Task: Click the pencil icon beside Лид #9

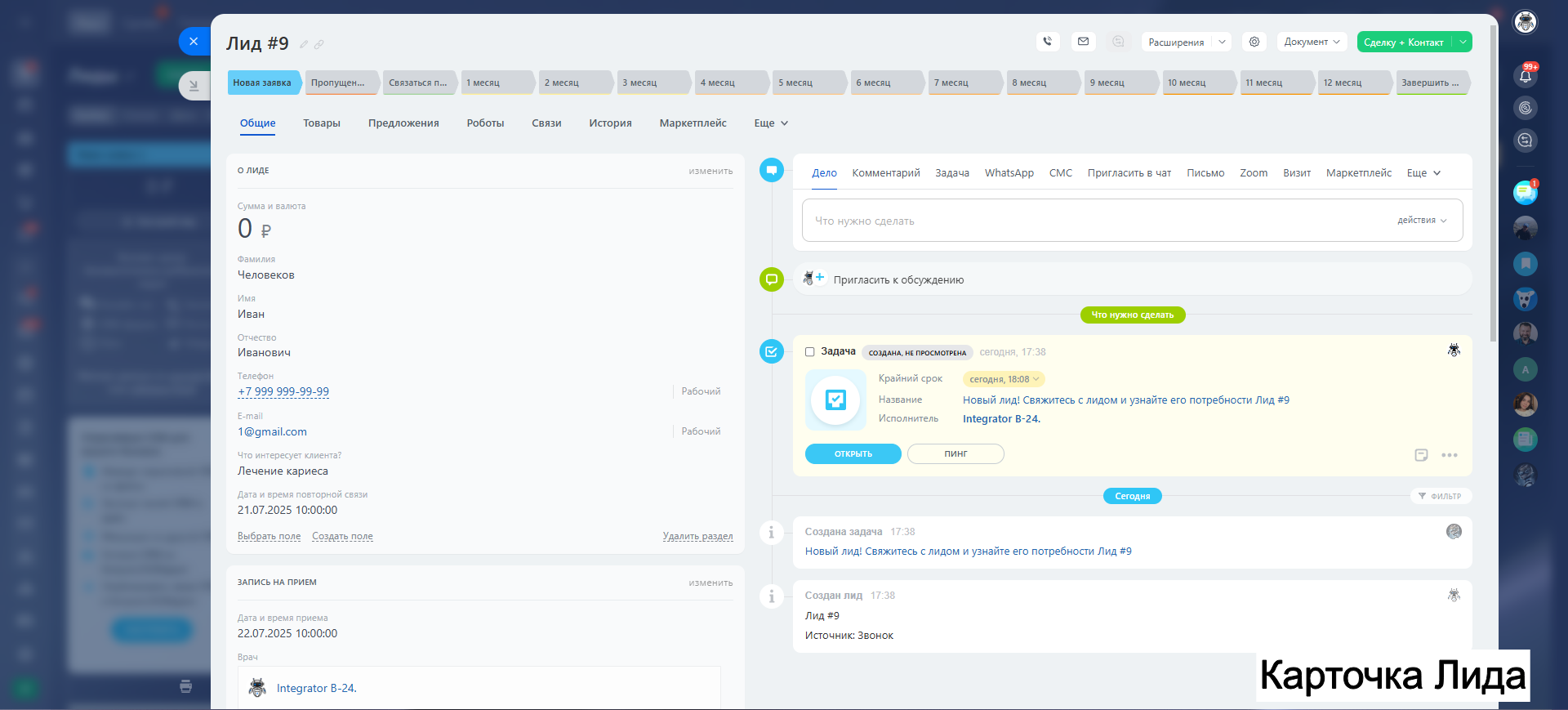Action: tap(304, 45)
